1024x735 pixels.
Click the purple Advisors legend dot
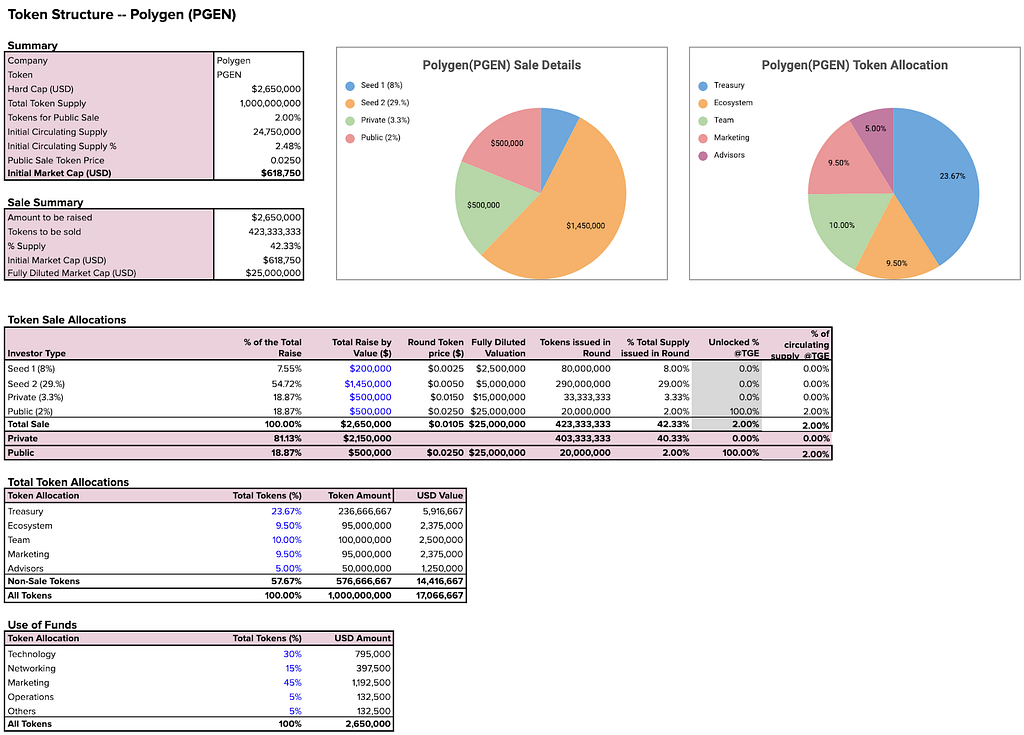[x=703, y=155]
